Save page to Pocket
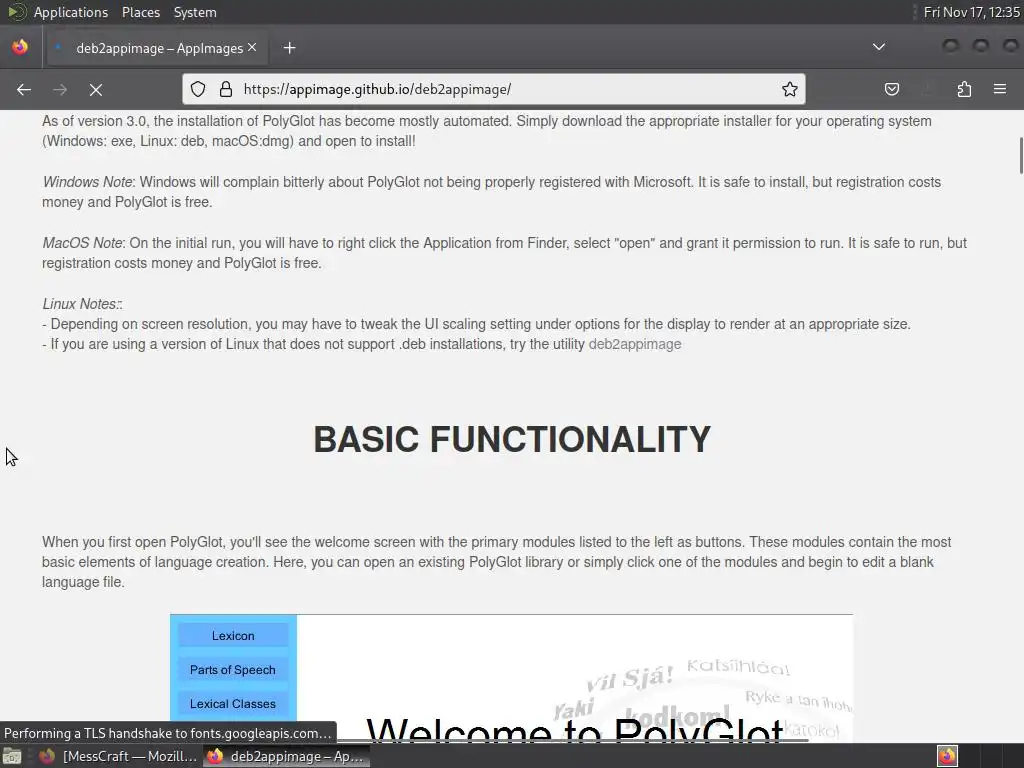The height and width of the screenshot is (768, 1024). click(x=892, y=89)
